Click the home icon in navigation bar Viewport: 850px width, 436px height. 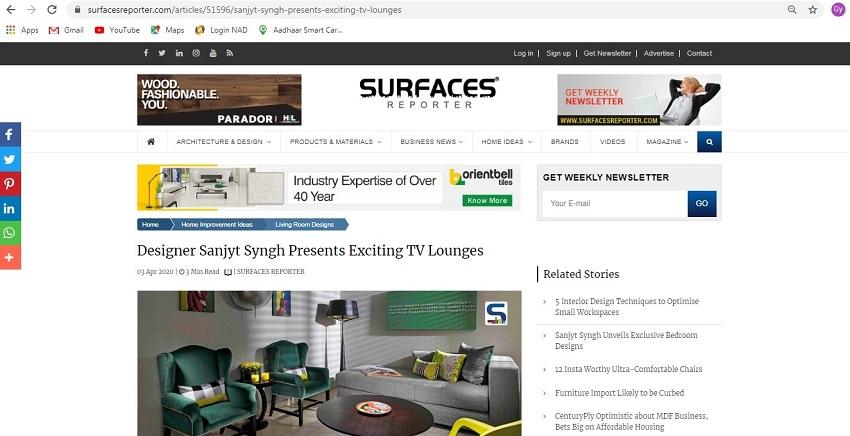pyautogui.click(x=151, y=142)
